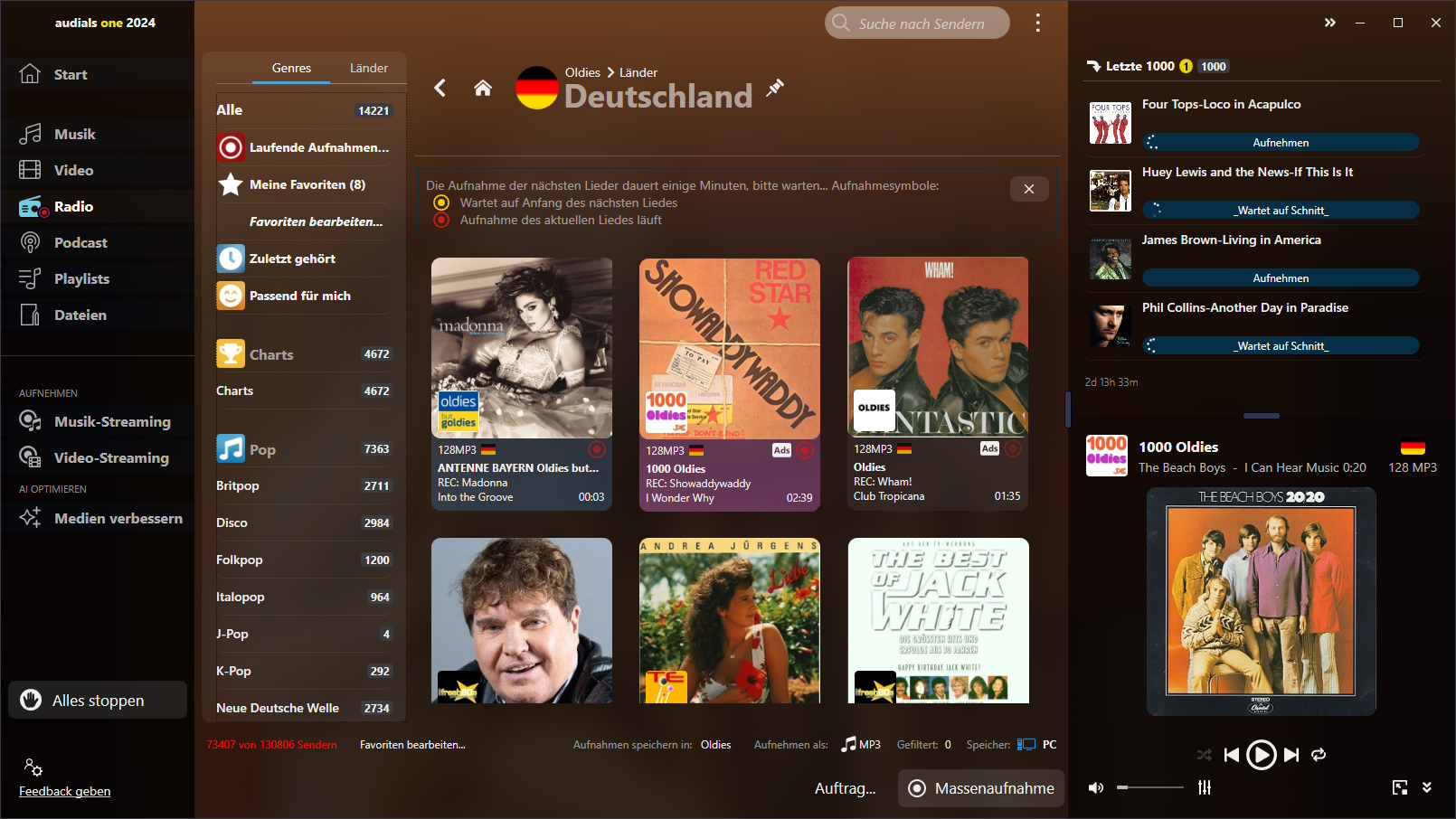Focus the Suche nach Sendern search field
The image size is (1456, 819).
[x=917, y=23]
